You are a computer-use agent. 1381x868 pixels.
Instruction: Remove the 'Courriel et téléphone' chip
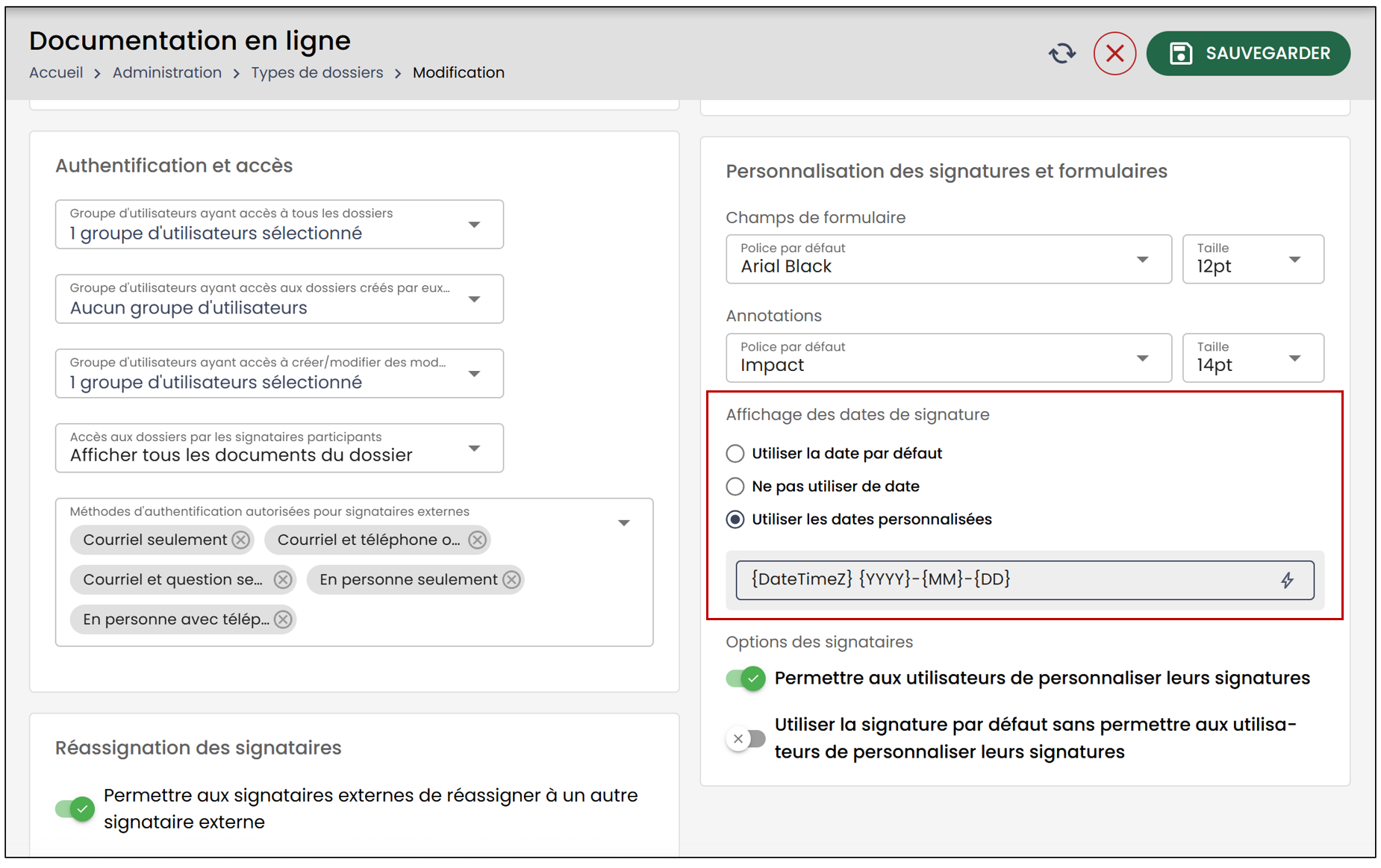(x=478, y=540)
